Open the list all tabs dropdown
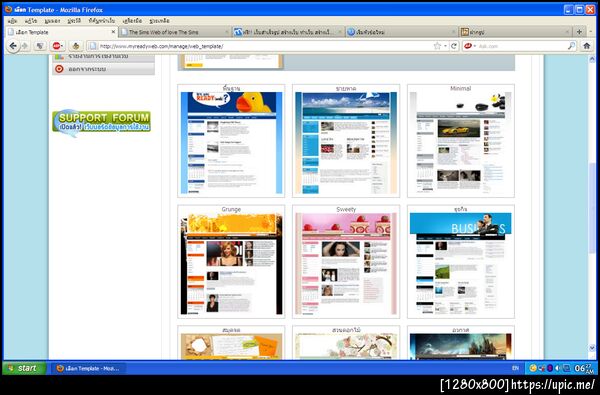 coord(592,32)
